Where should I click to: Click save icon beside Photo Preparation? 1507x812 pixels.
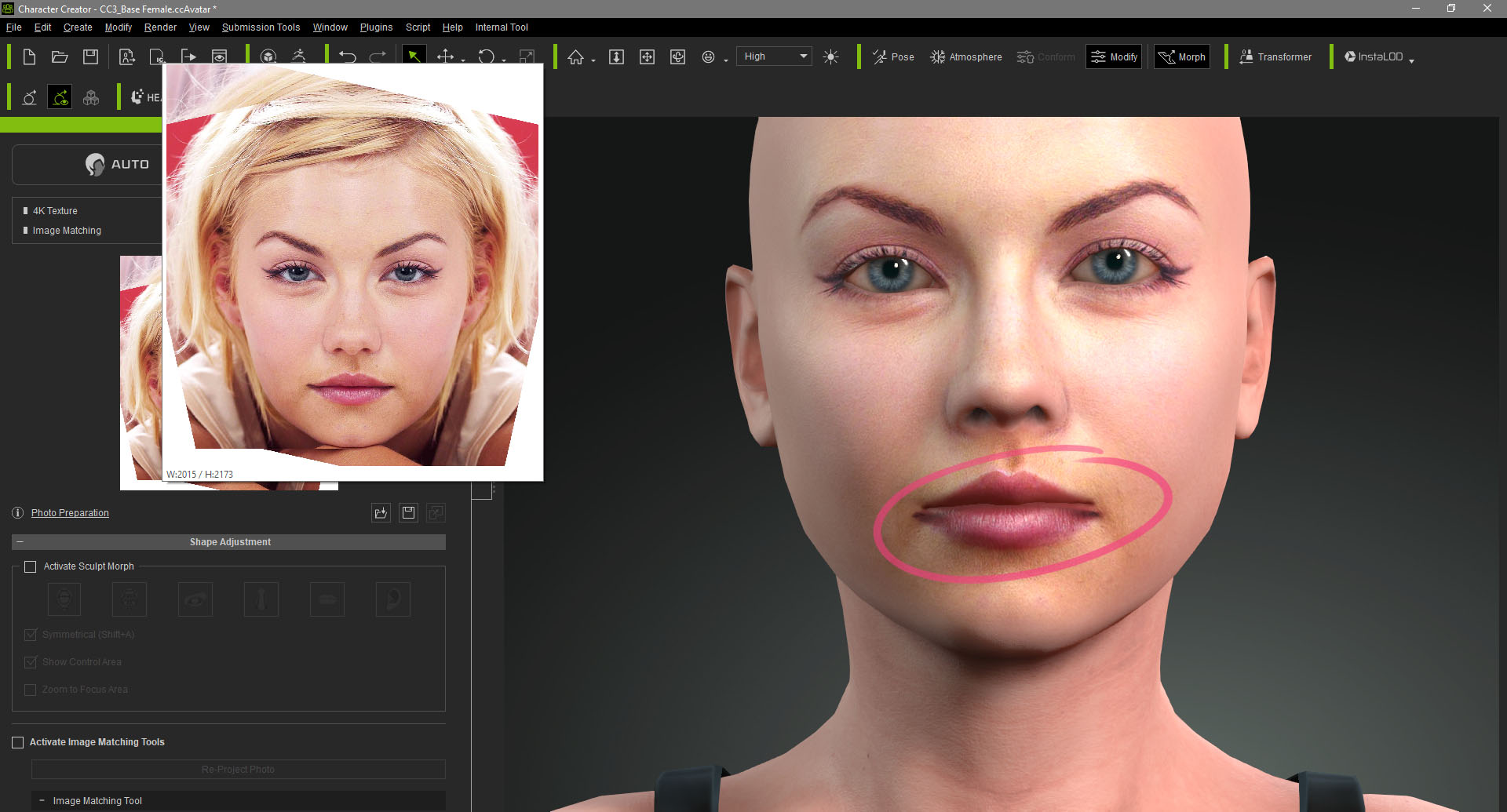coord(408,512)
